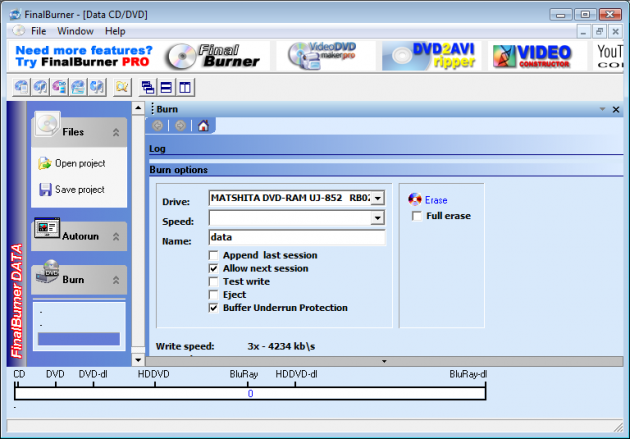Open the Help menu
Image resolution: width=630 pixels, height=439 pixels.
pos(115,31)
